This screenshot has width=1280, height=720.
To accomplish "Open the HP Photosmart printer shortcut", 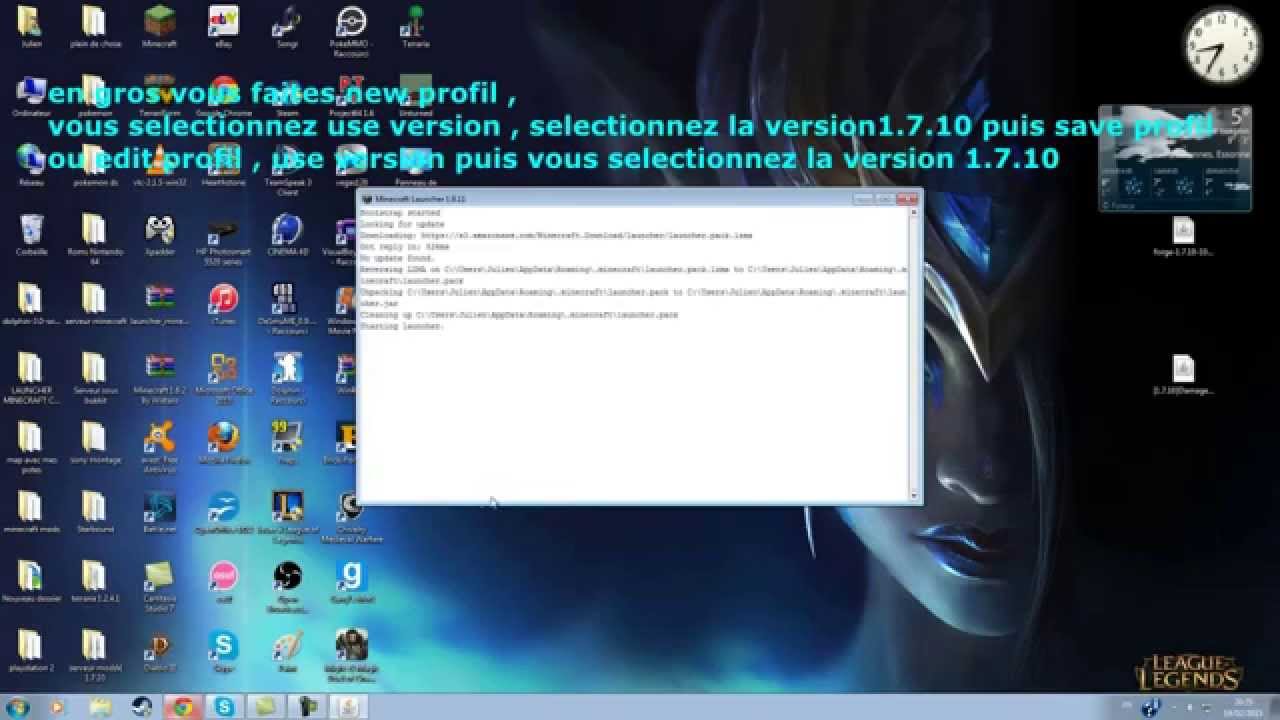I will point(223,238).
